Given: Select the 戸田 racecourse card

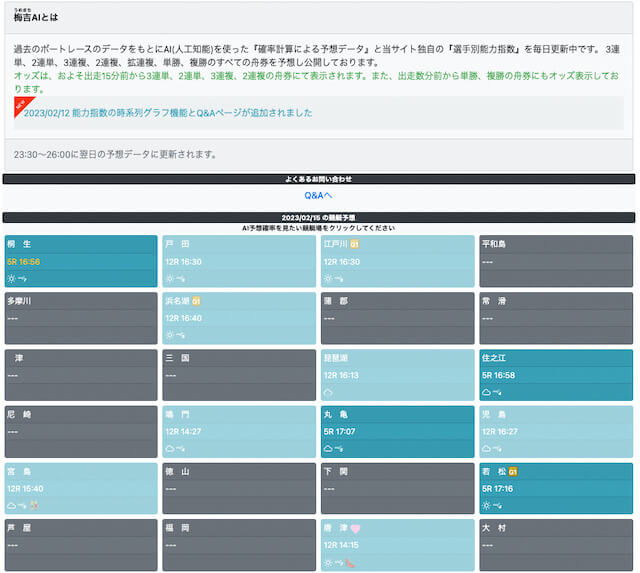Looking at the screenshot, I should 239,261.
